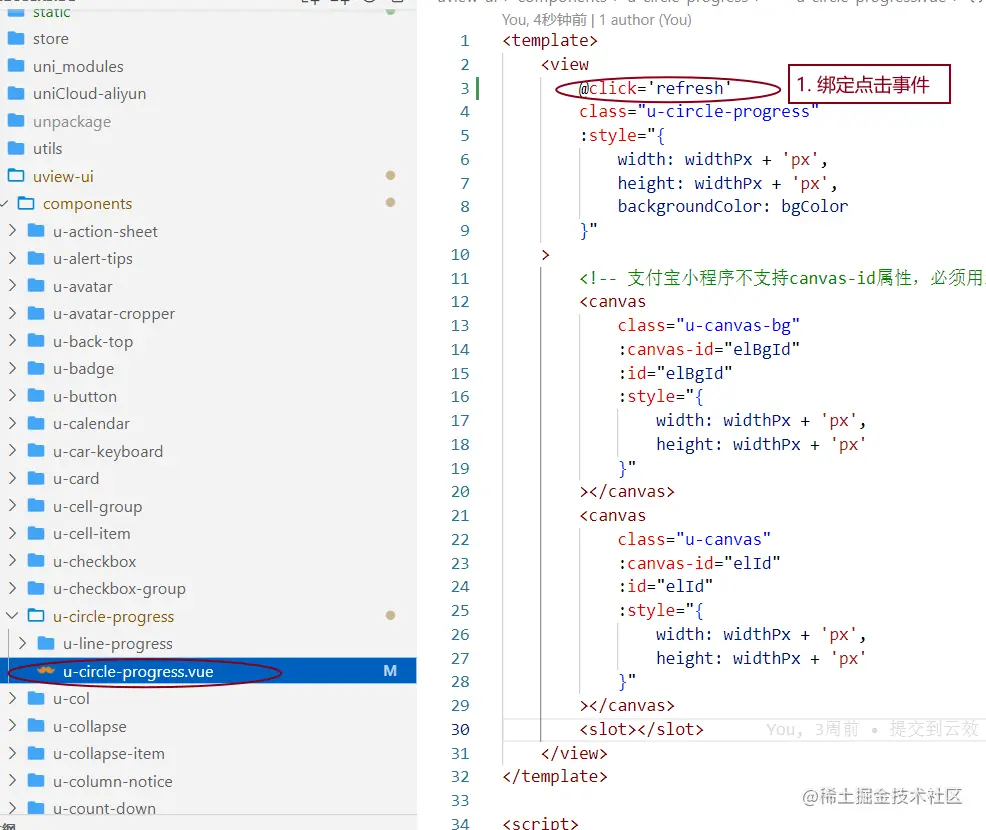This screenshot has height=830, width=986.
Task: Open the u-checkbox-group folder row
Action: click(x=208, y=589)
